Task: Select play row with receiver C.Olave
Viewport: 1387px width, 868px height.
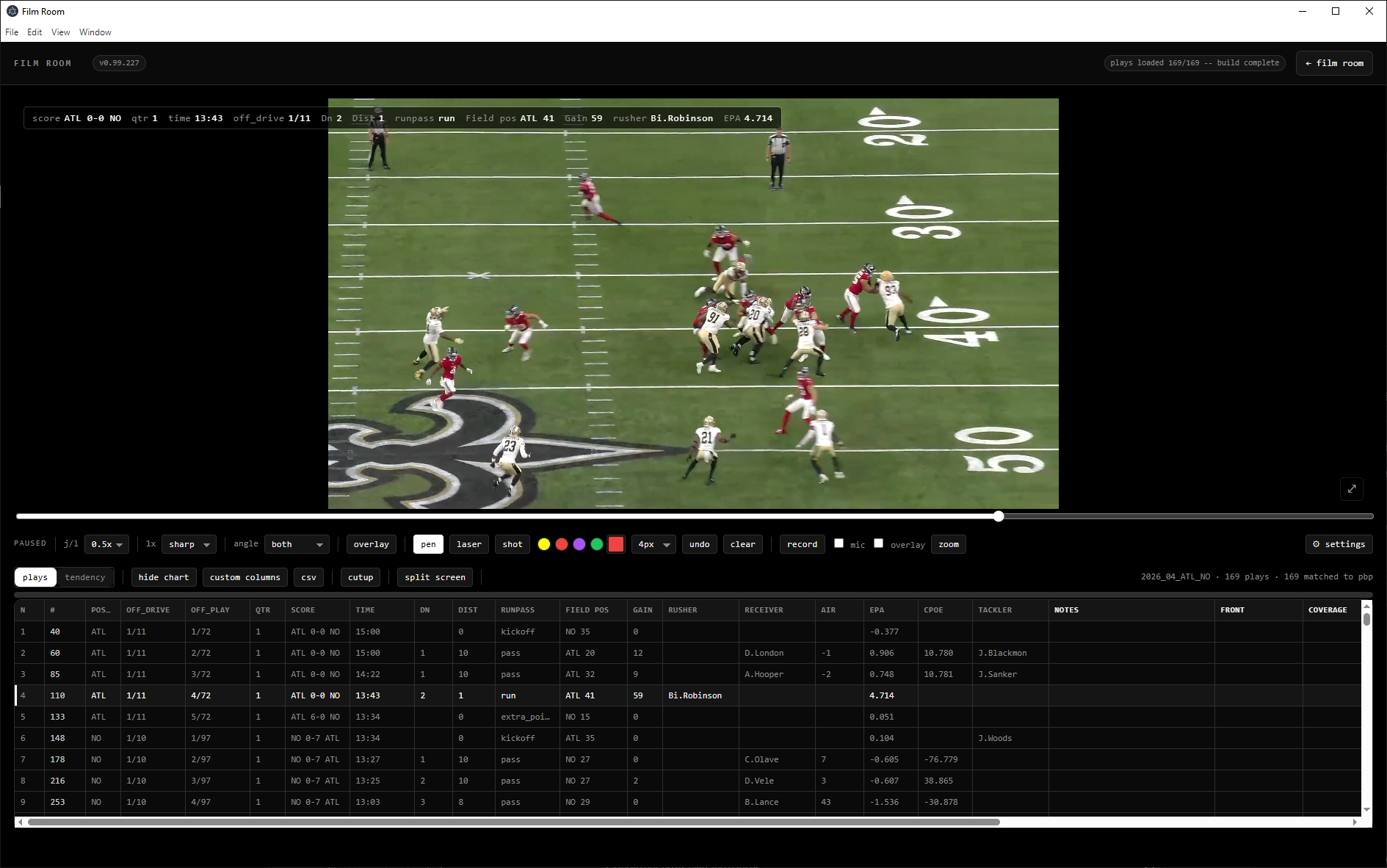Action: [688, 759]
